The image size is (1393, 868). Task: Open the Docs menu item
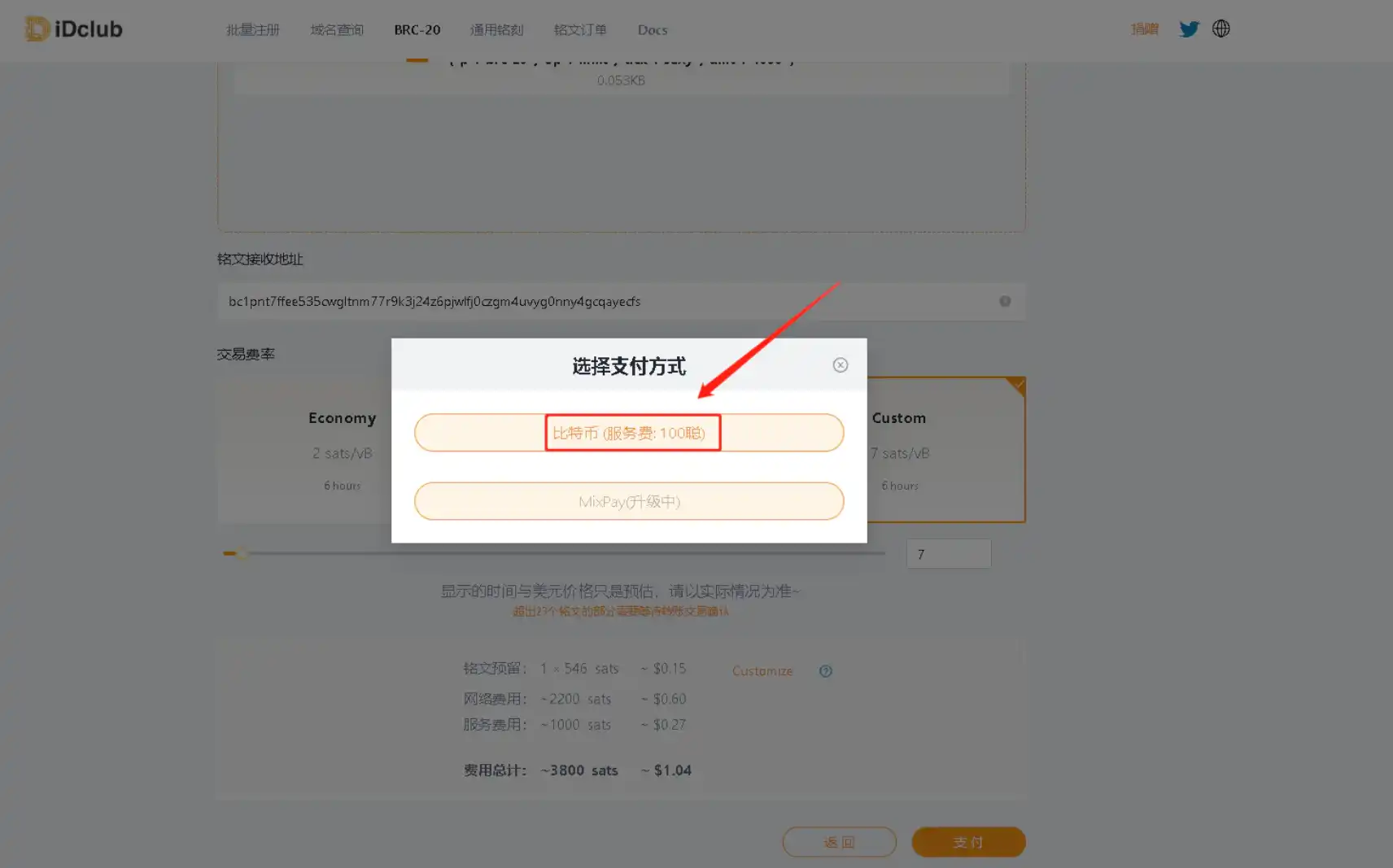[652, 29]
